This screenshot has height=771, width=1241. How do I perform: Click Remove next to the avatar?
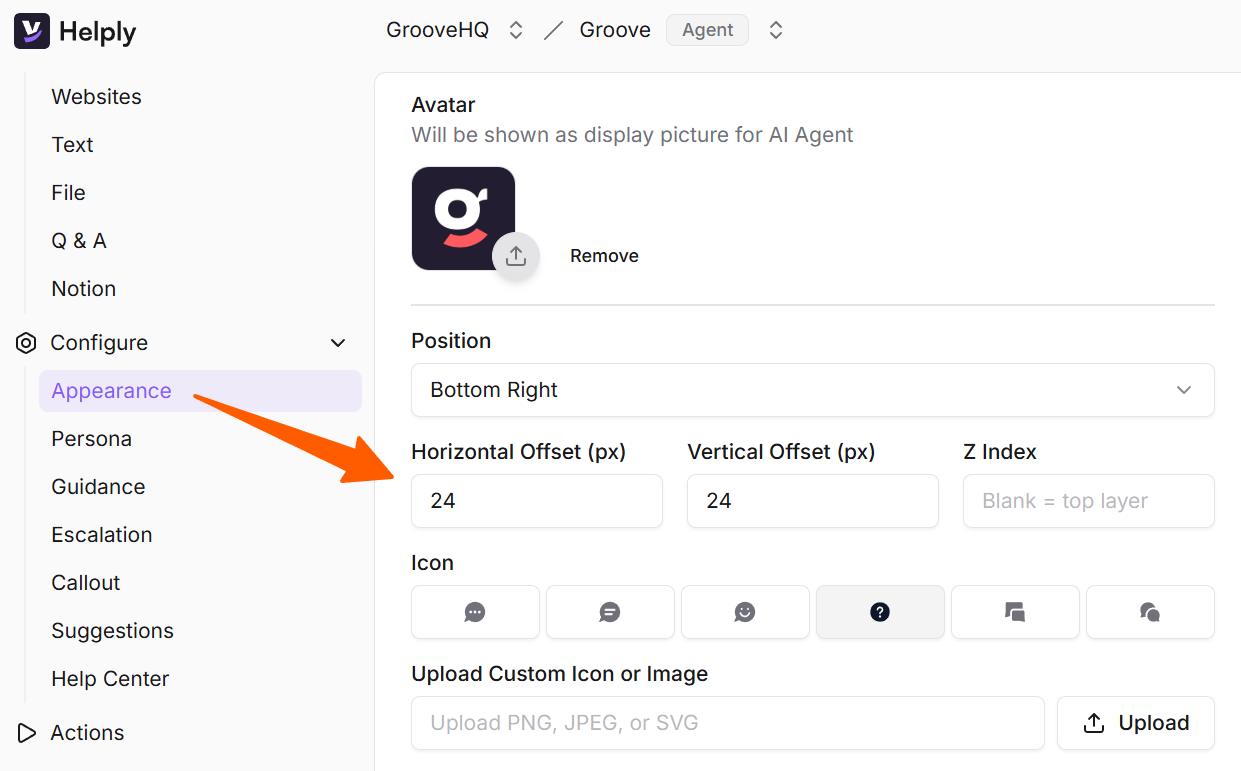(x=604, y=256)
